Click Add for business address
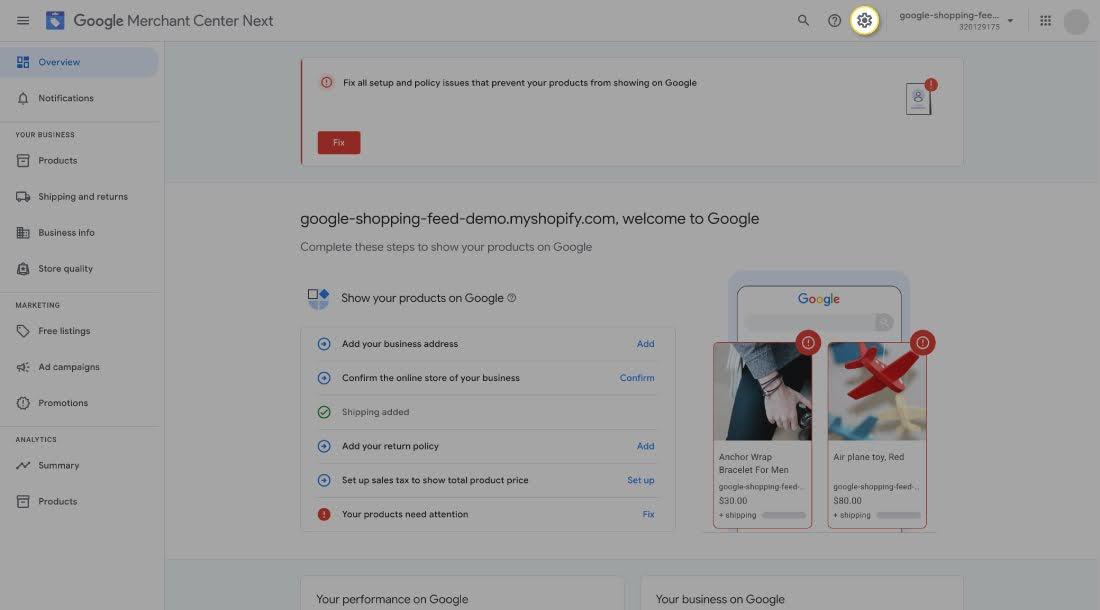The height and width of the screenshot is (610, 1100). click(x=645, y=344)
